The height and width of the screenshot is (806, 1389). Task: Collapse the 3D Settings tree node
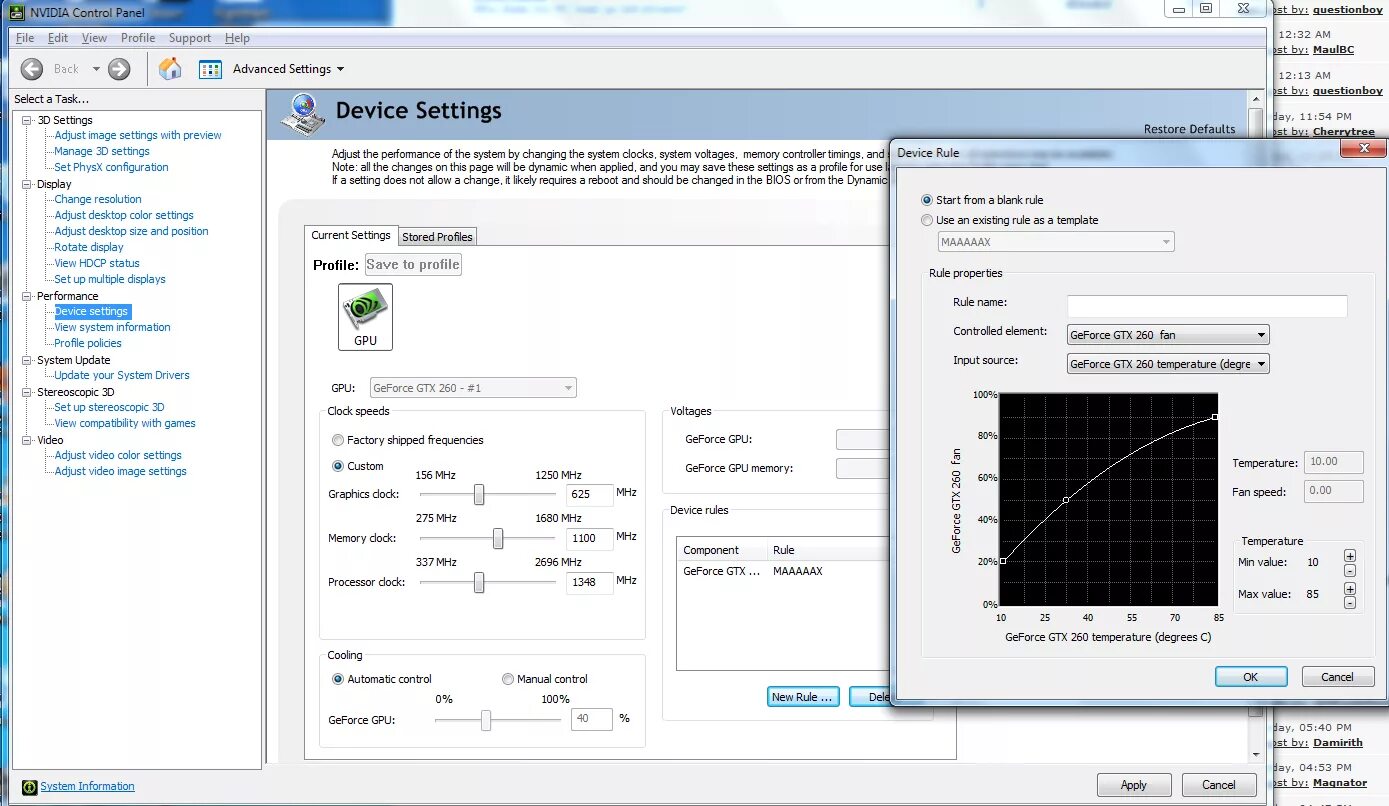[27, 120]
